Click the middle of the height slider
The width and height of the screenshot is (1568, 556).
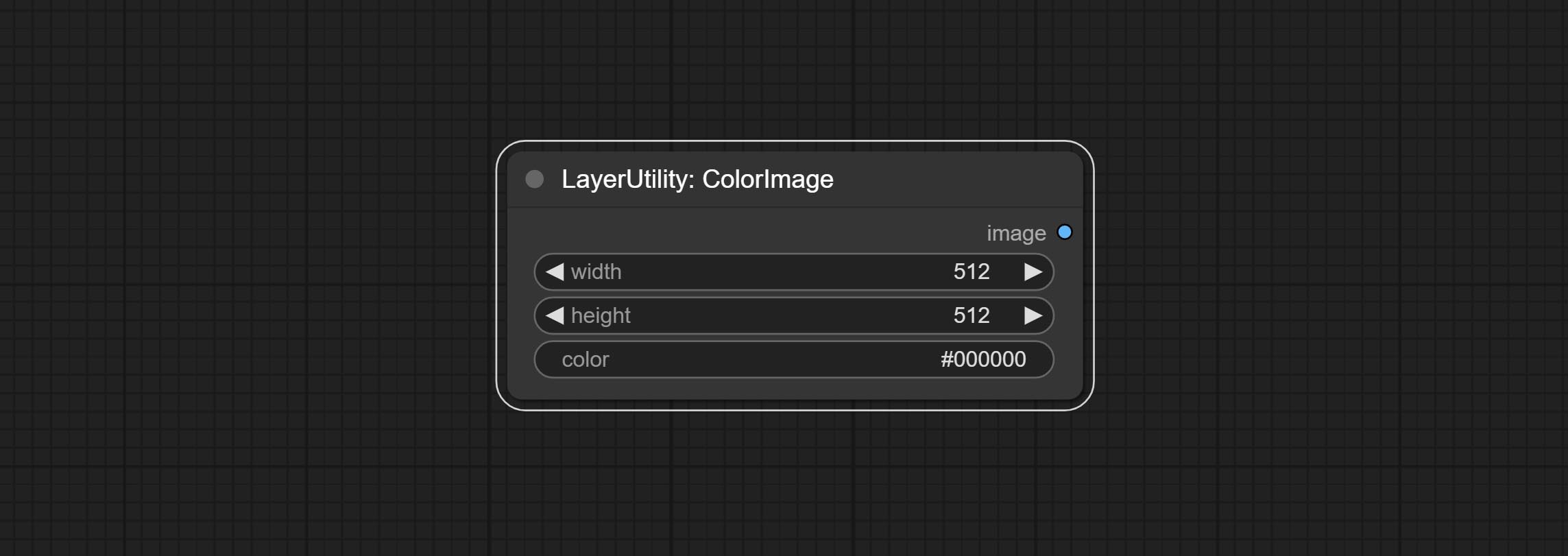coord(794,315)
